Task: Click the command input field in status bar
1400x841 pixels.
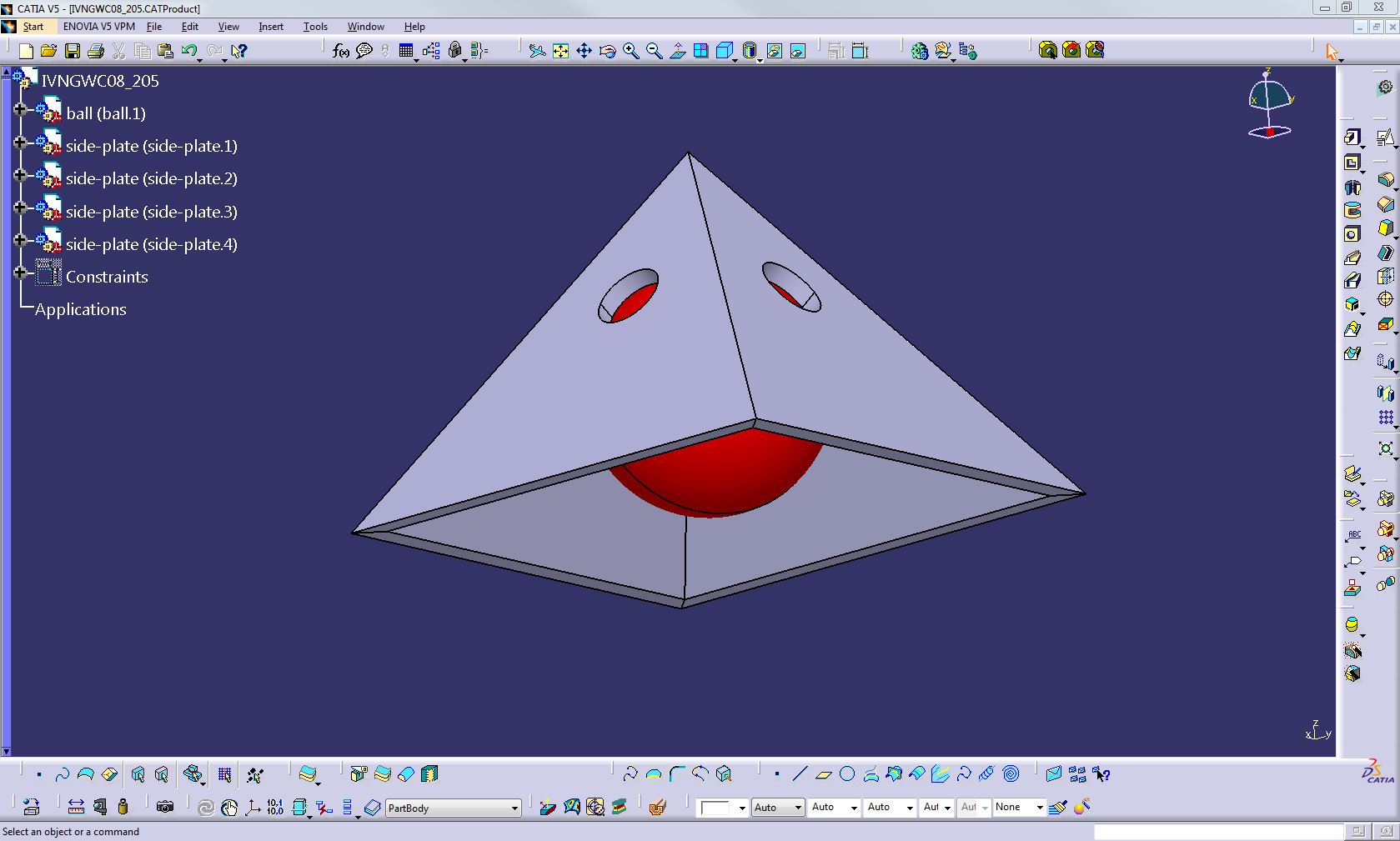Action: (1218, 832)
